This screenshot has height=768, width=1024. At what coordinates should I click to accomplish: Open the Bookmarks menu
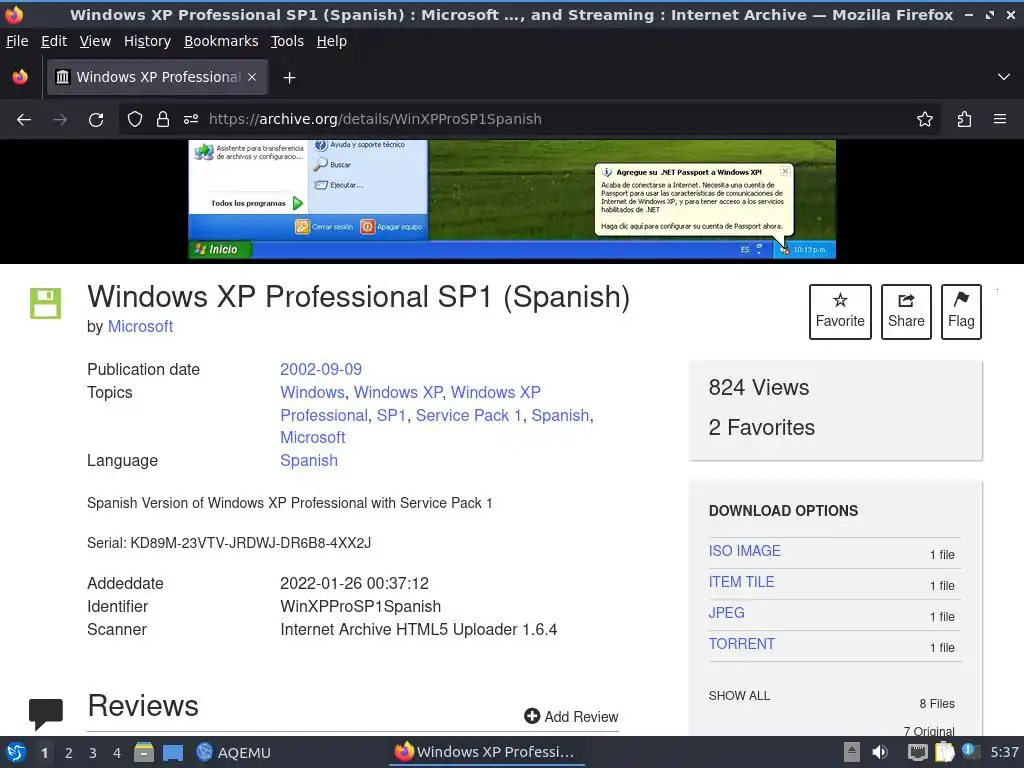pyautogui.click(x=221, y=41)
